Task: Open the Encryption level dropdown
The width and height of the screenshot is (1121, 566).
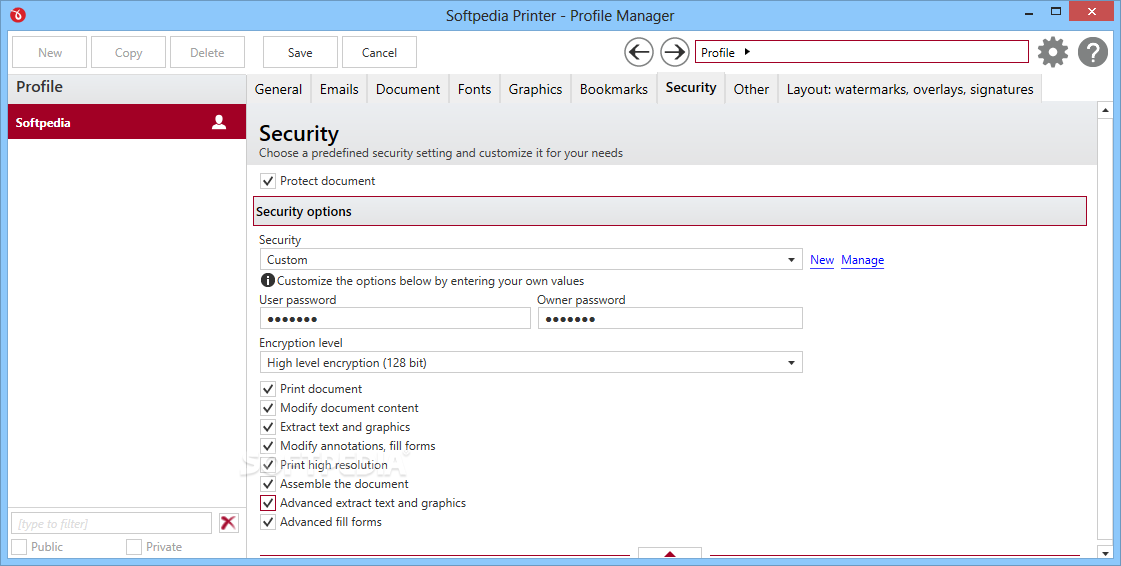Action: (530, 362)
